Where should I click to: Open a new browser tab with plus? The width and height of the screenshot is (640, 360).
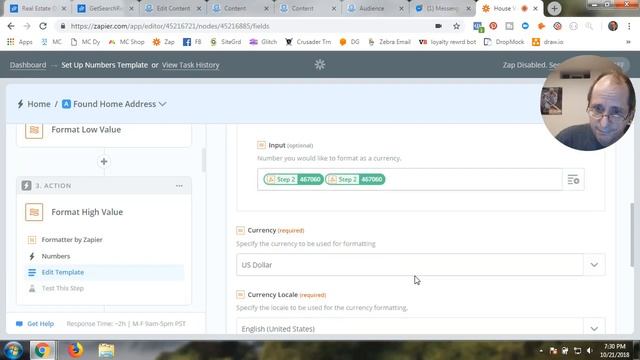[x=554, y=9]
